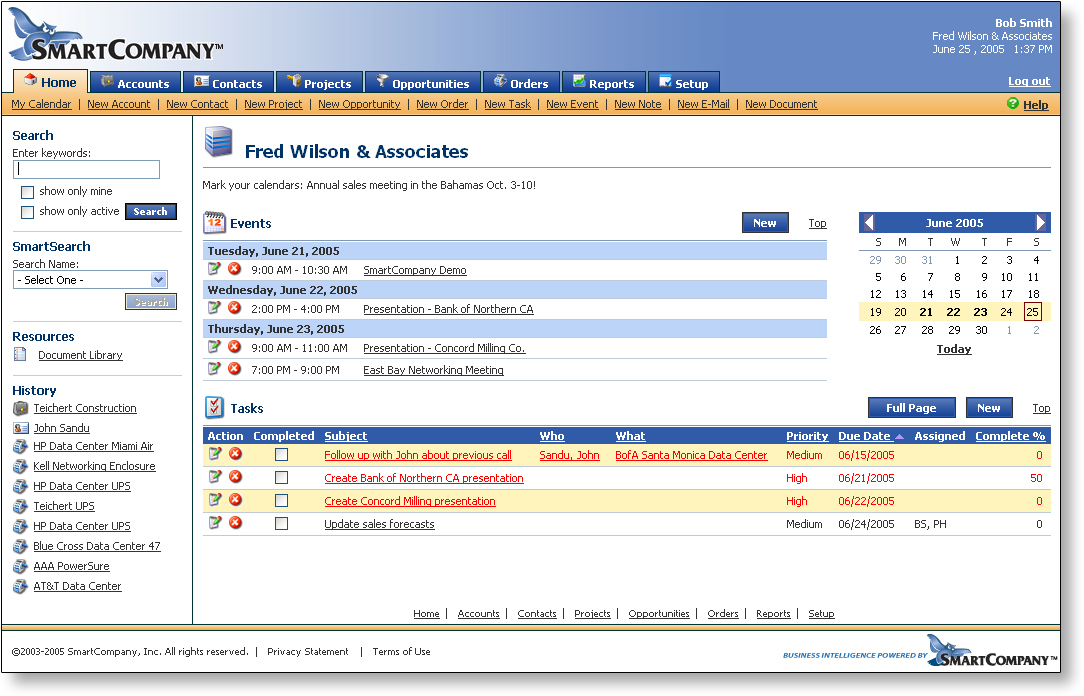
Task: Click the Log out link
Action: pos(1029,81)
